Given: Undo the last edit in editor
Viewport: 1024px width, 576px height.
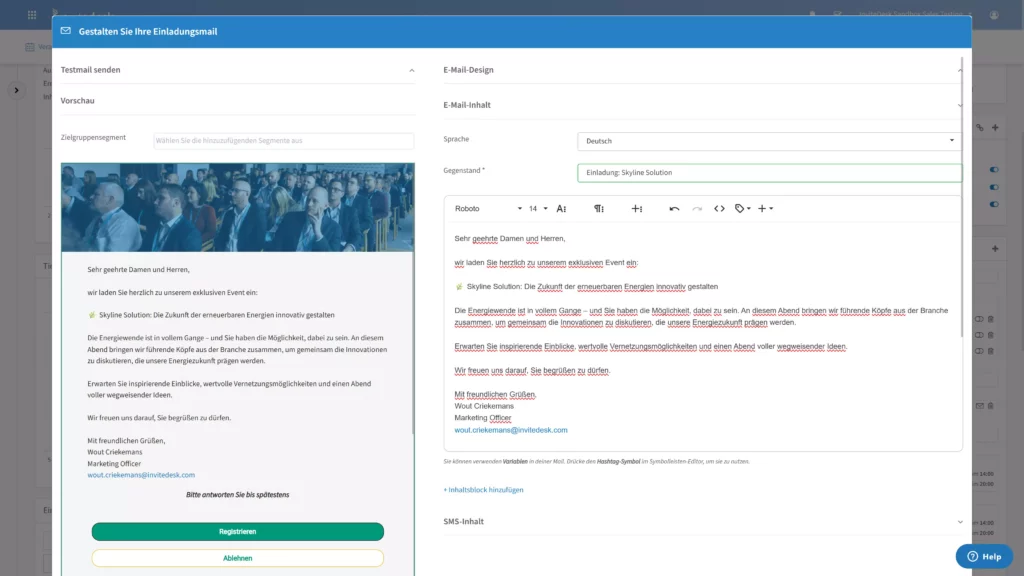Looking at the screenshot, I should click(674, 208).
